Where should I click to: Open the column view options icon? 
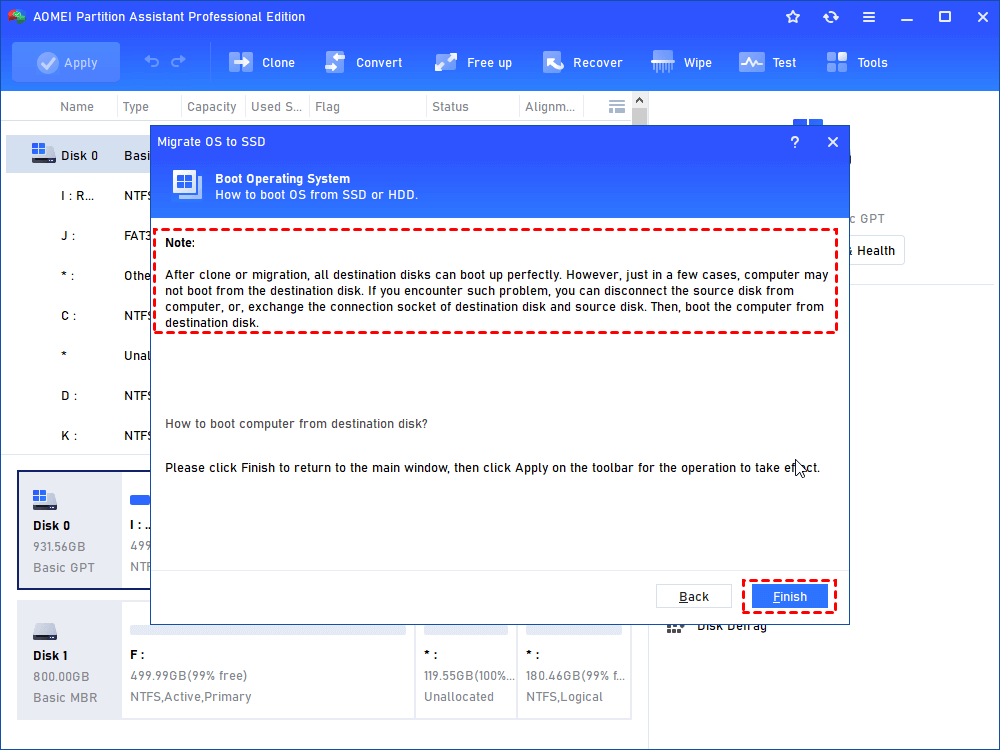[x=617, y=107]
